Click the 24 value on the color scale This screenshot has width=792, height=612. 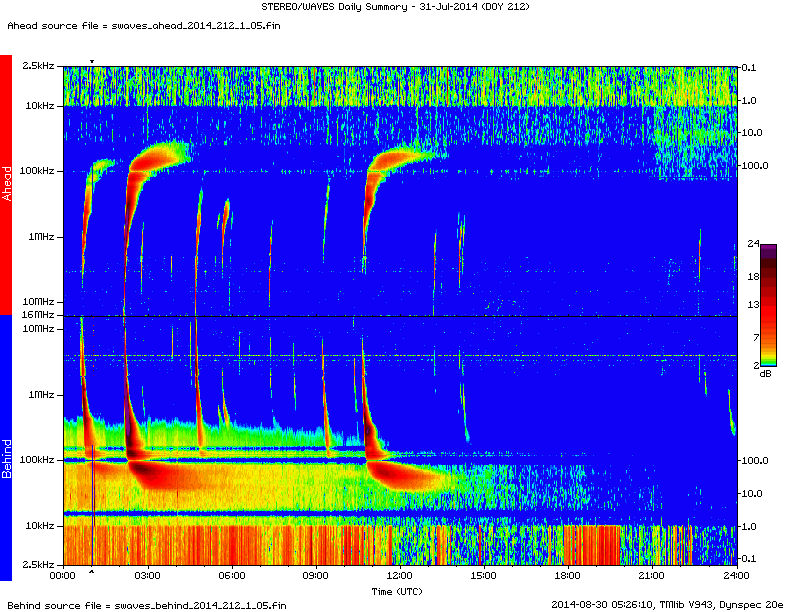click(753, 243)
